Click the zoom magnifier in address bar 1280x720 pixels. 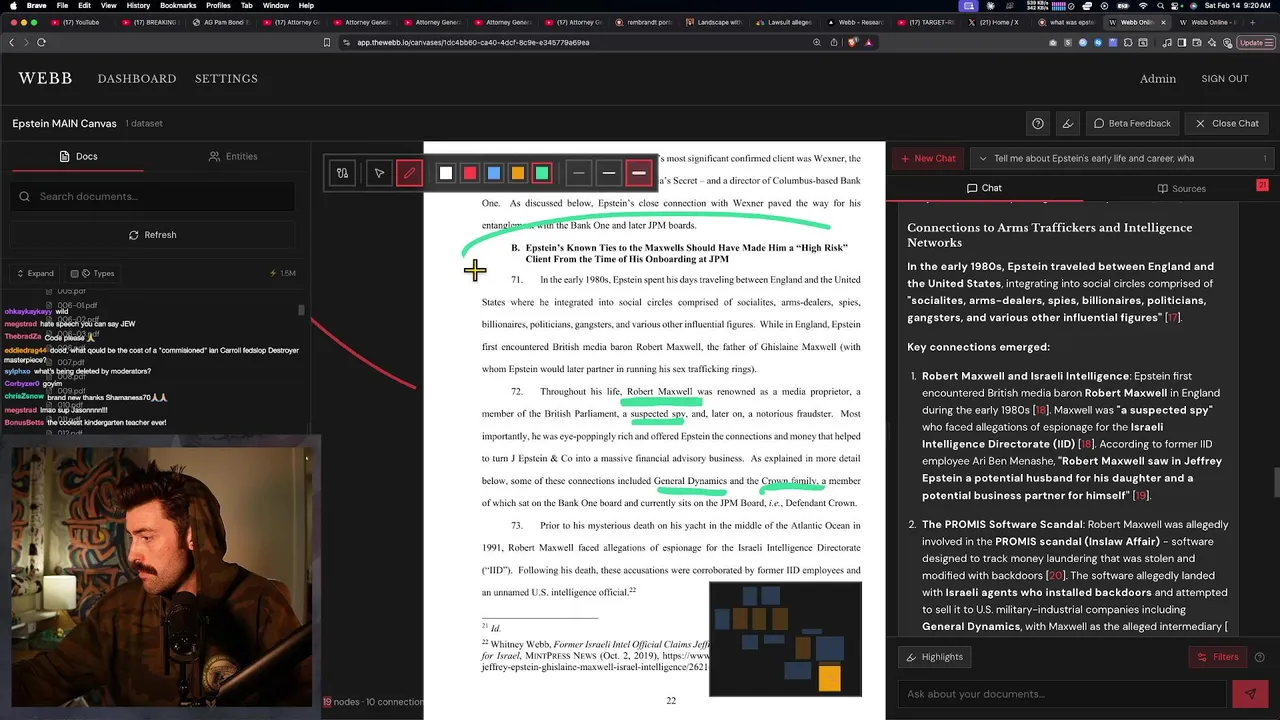coord(817,42)
